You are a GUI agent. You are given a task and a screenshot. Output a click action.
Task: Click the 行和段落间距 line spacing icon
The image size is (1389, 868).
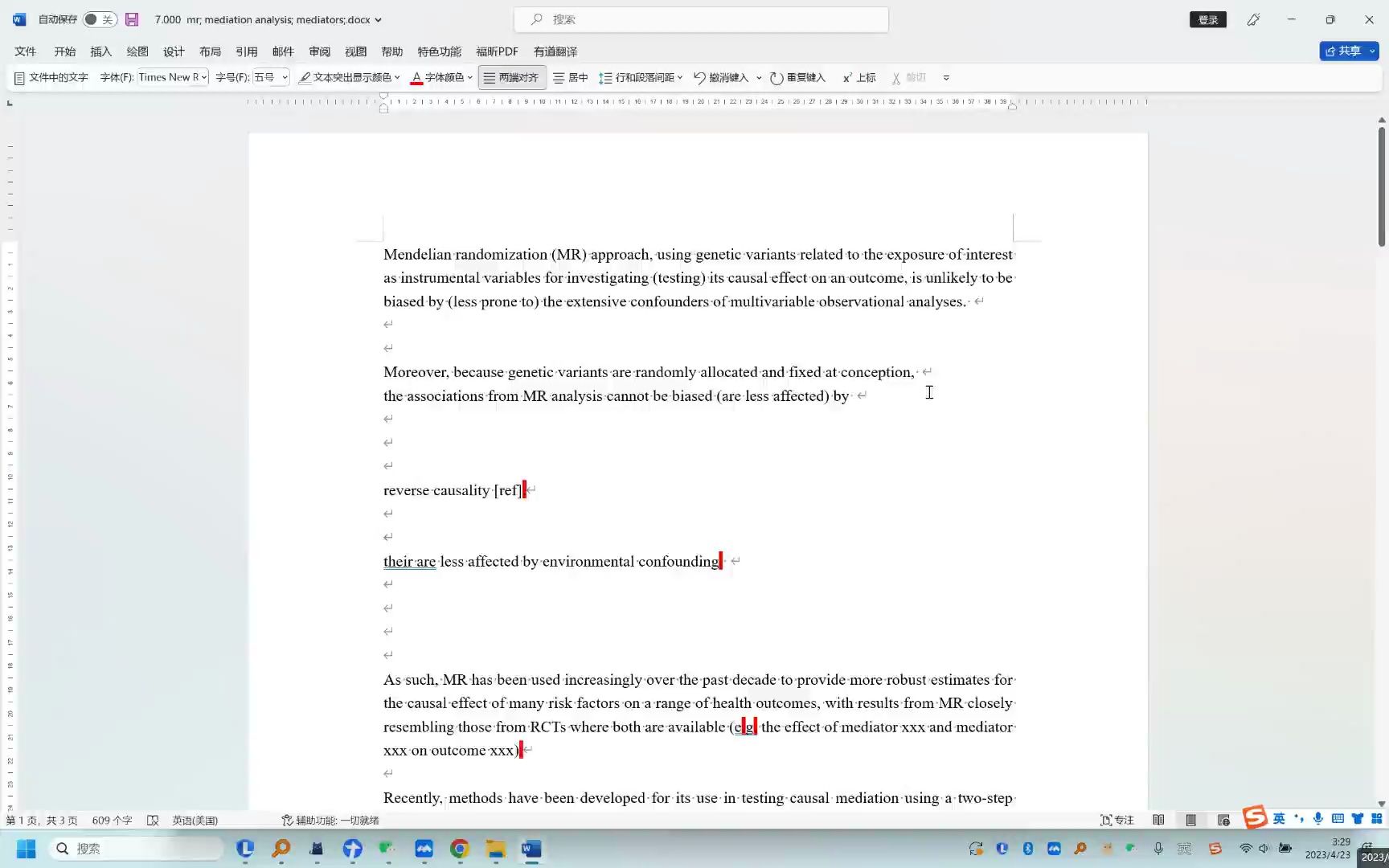[605, 78]
